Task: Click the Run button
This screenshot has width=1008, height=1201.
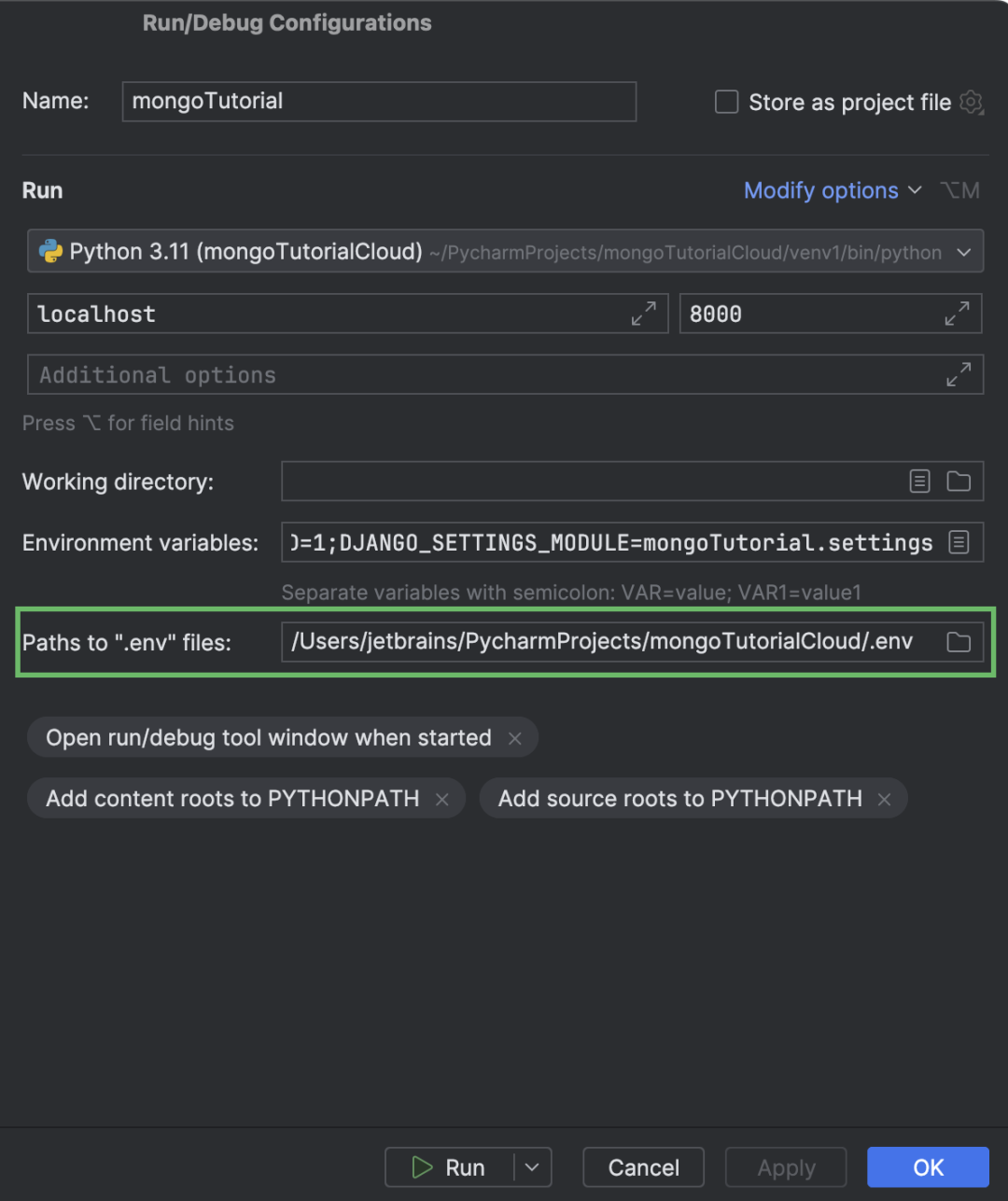Action: coord(449,1167)
